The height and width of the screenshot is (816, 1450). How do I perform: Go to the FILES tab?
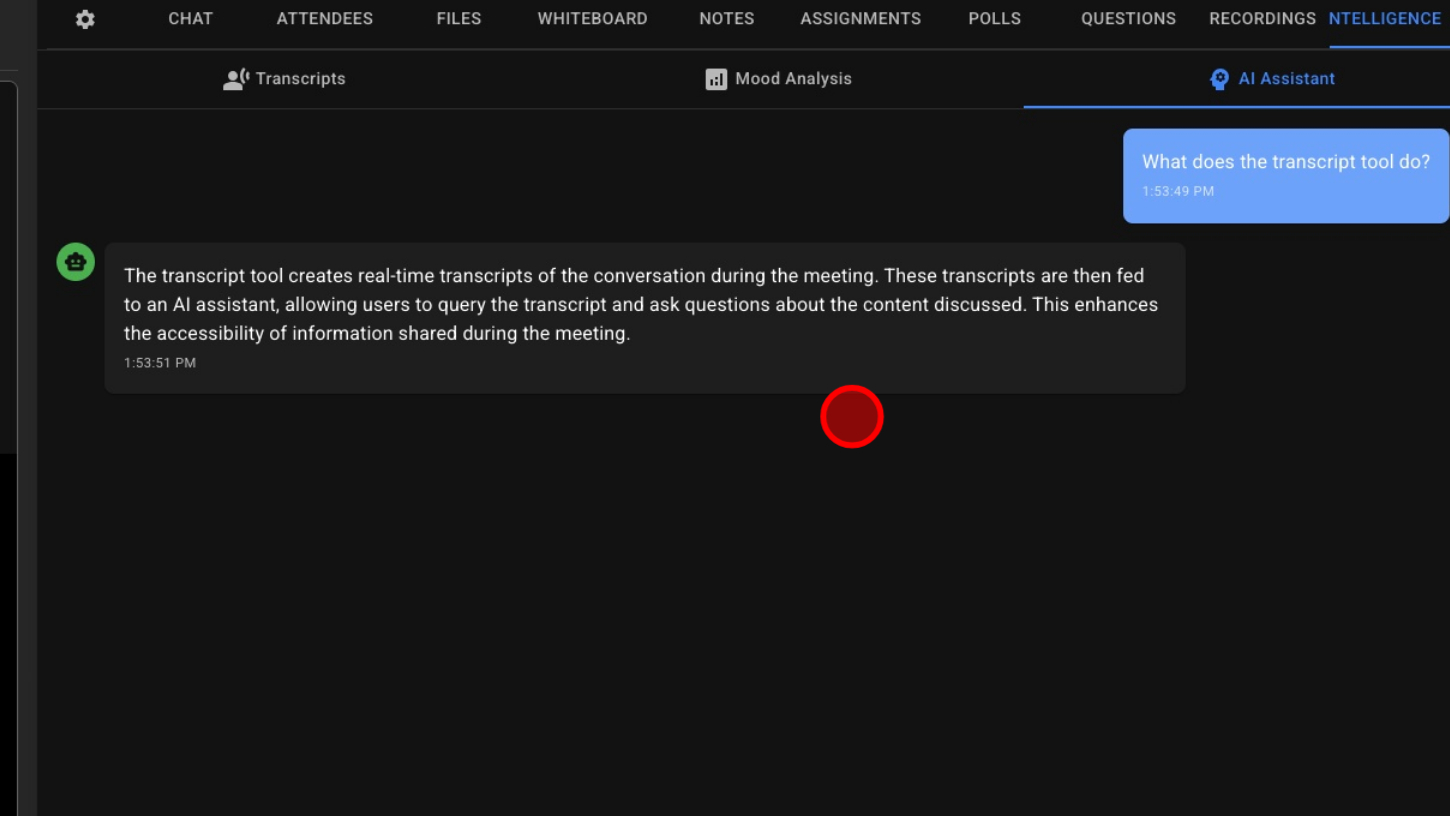click(x=458, y=19)
